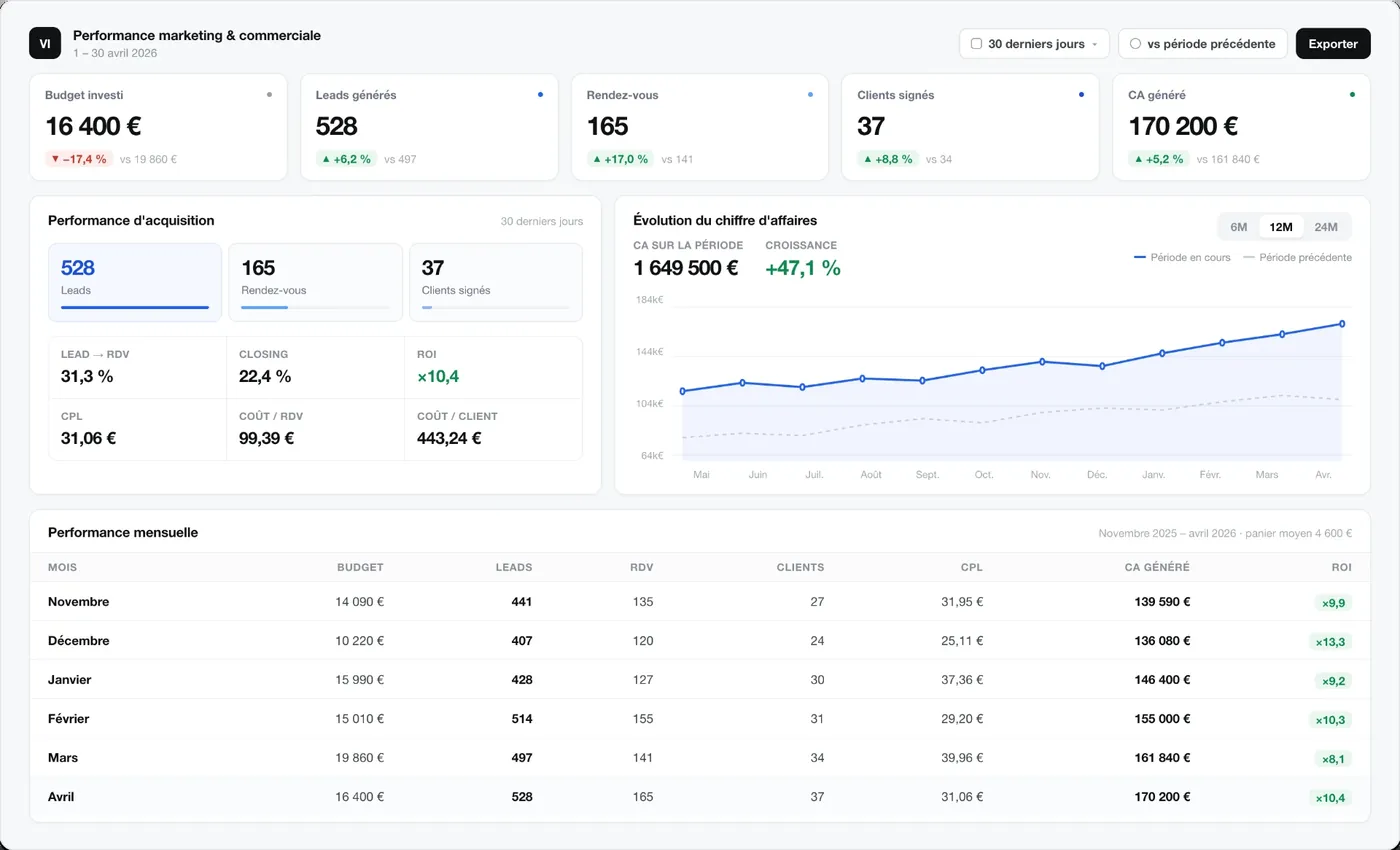Toggle the Période précédente legend
This screenshot has height=850, width=1400.
[x=1297, y=257]
